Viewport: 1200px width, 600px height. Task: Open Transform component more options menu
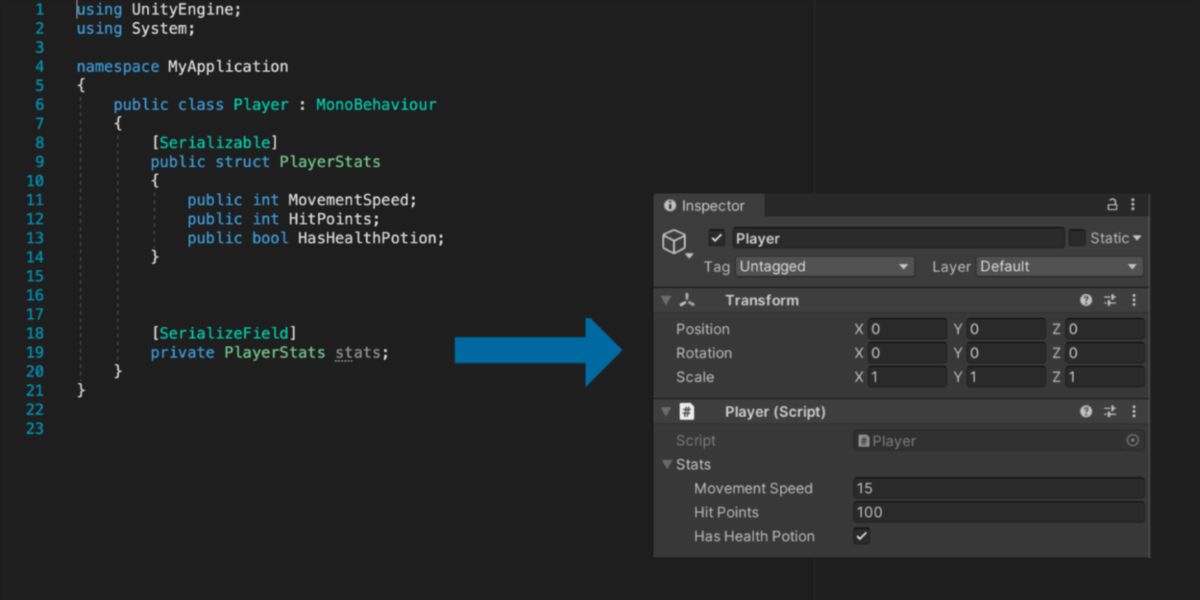point(1134,300)
